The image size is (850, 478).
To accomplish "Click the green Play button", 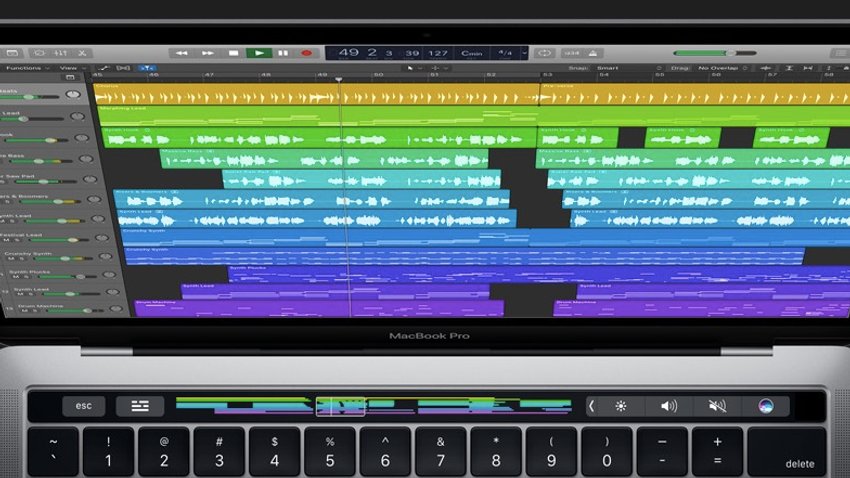I will tap(259, 53).
